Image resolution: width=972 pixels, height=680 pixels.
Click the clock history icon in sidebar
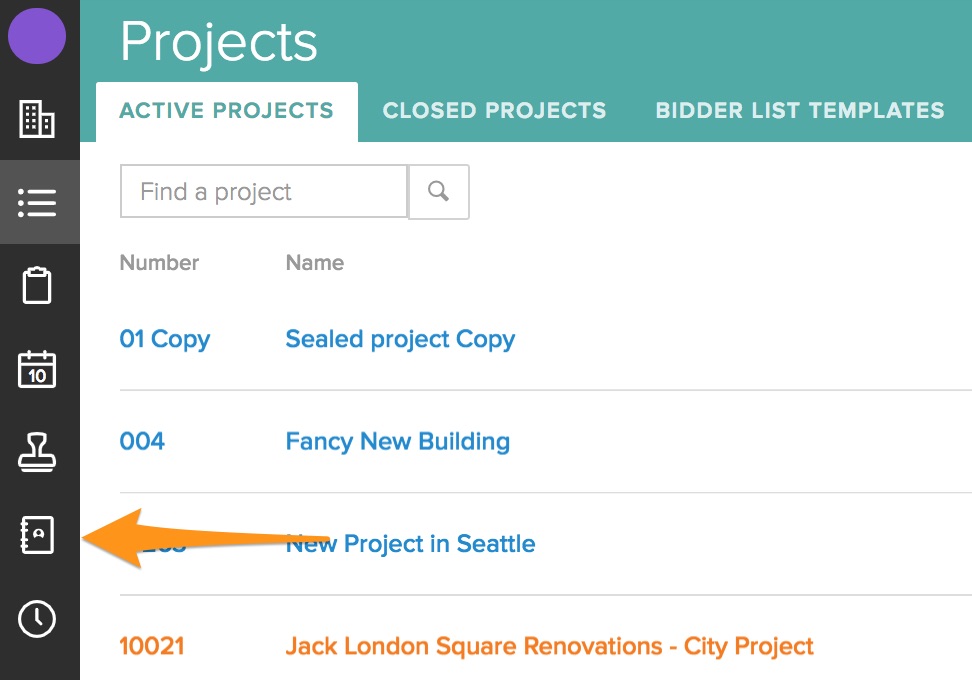[x=38, y=619]
